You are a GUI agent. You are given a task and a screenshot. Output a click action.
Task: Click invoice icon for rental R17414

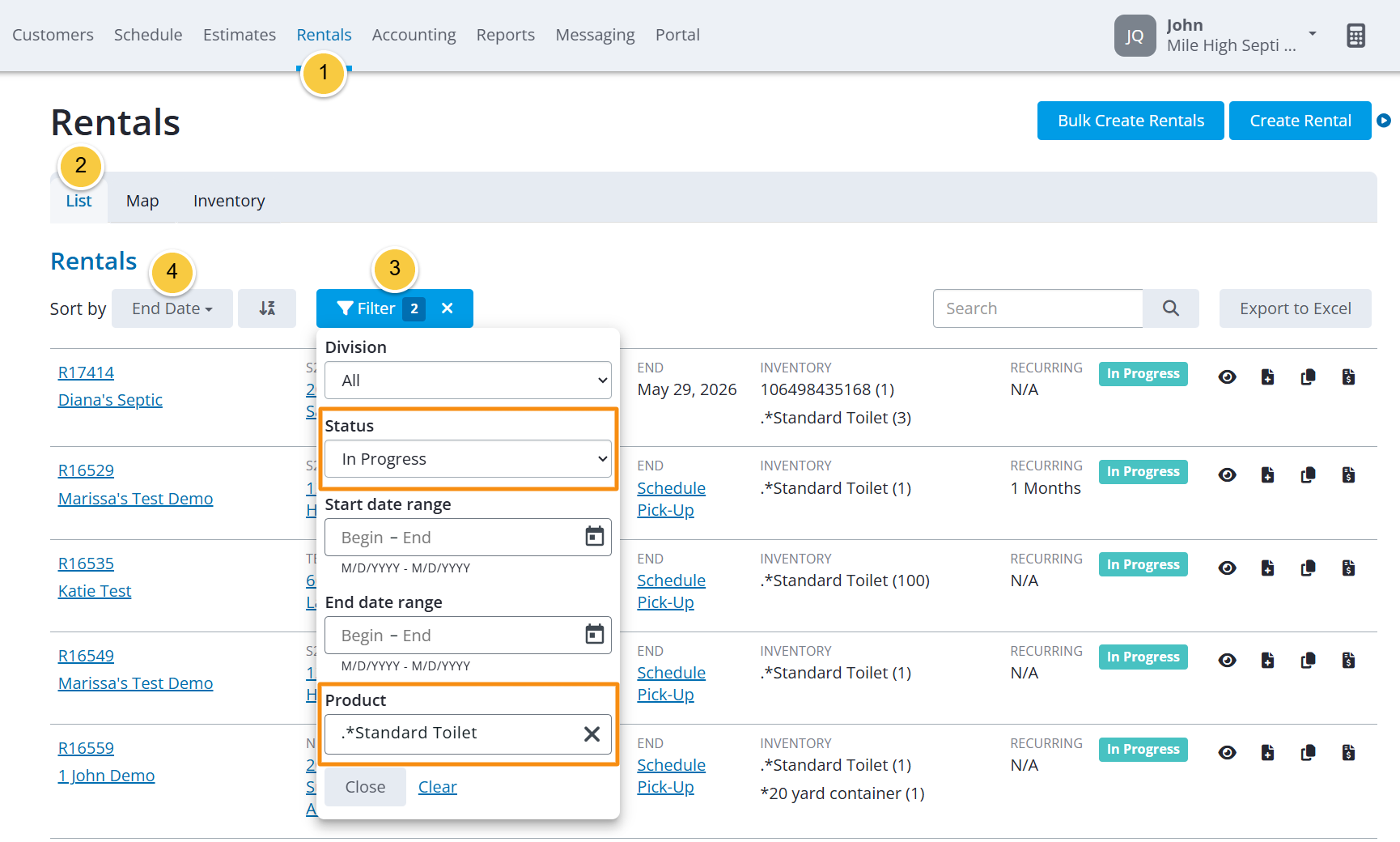click(1348, 377)
